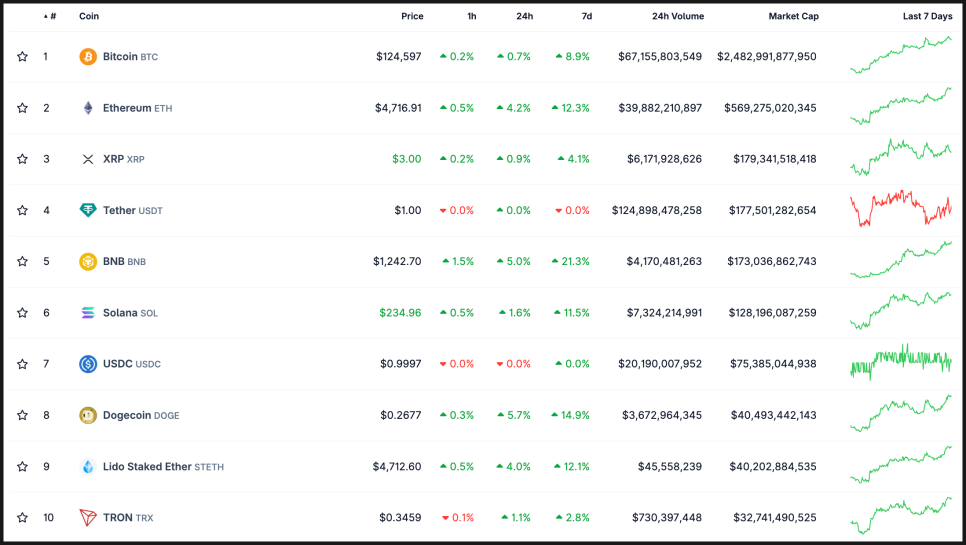Click the XRP logo icon
Screen dimensions: 966x545
pyautogui.click(x=88, y=159)
